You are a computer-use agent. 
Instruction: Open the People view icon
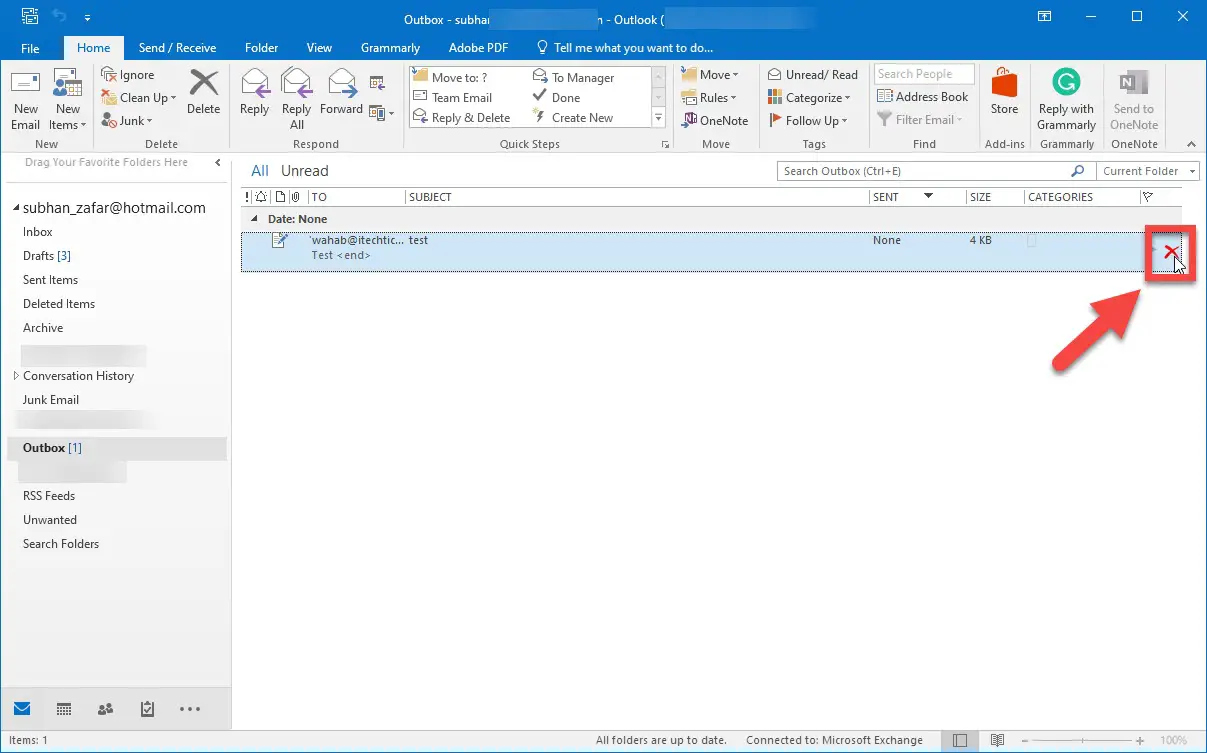pos(105,709)
